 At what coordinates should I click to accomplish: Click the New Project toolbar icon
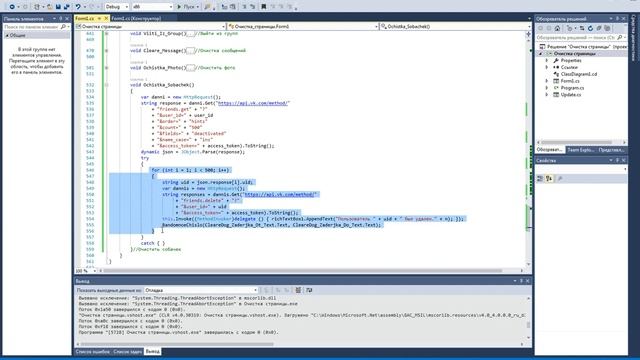coord(37,7)
